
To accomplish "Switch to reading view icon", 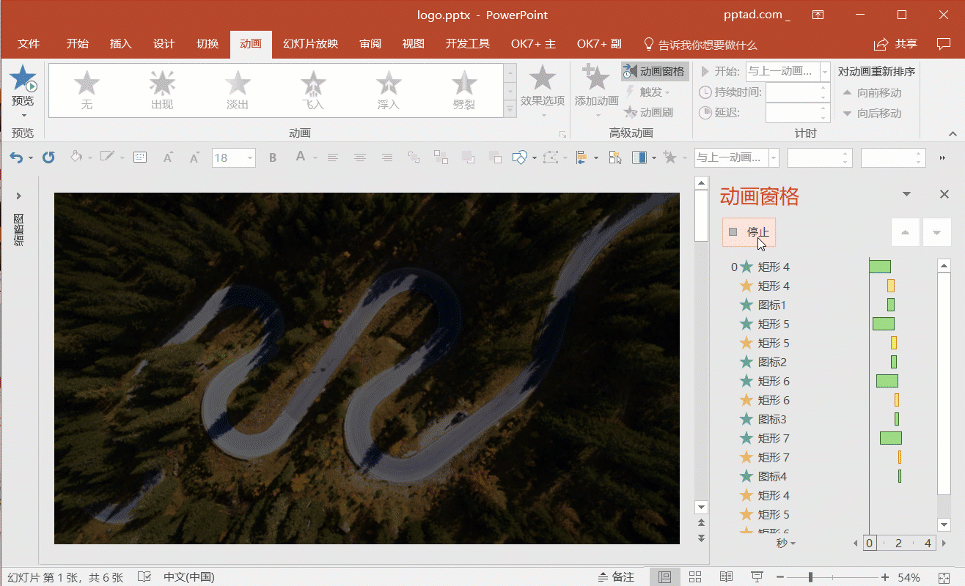I will tap(726, 577).
